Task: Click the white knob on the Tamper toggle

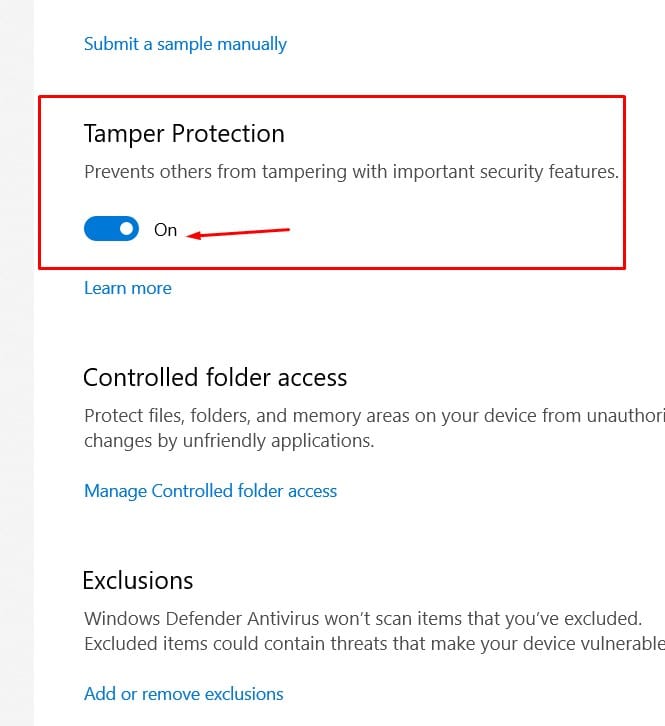Action: 126,229
